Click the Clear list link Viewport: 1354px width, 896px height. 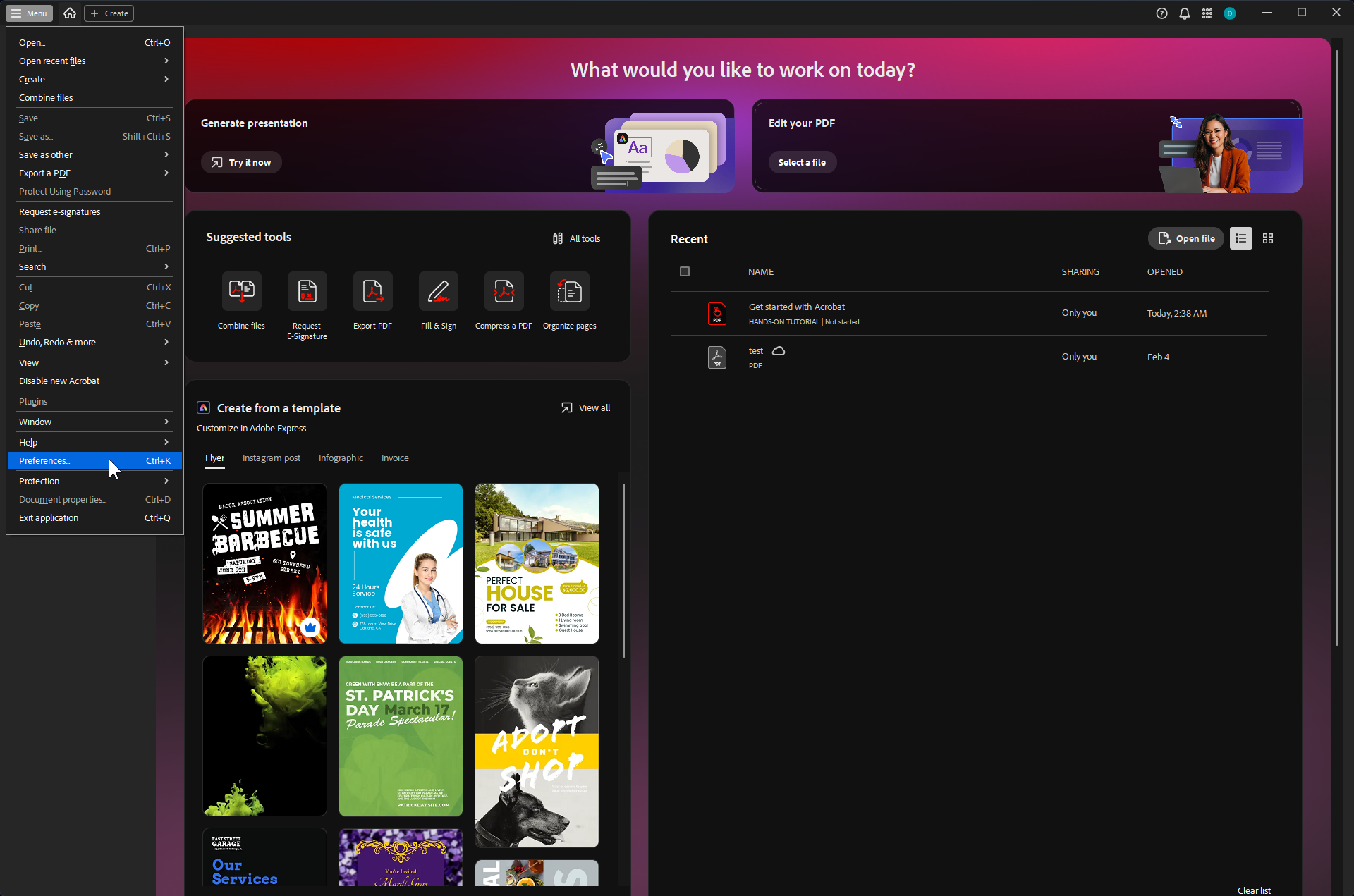pos(1253,890)
